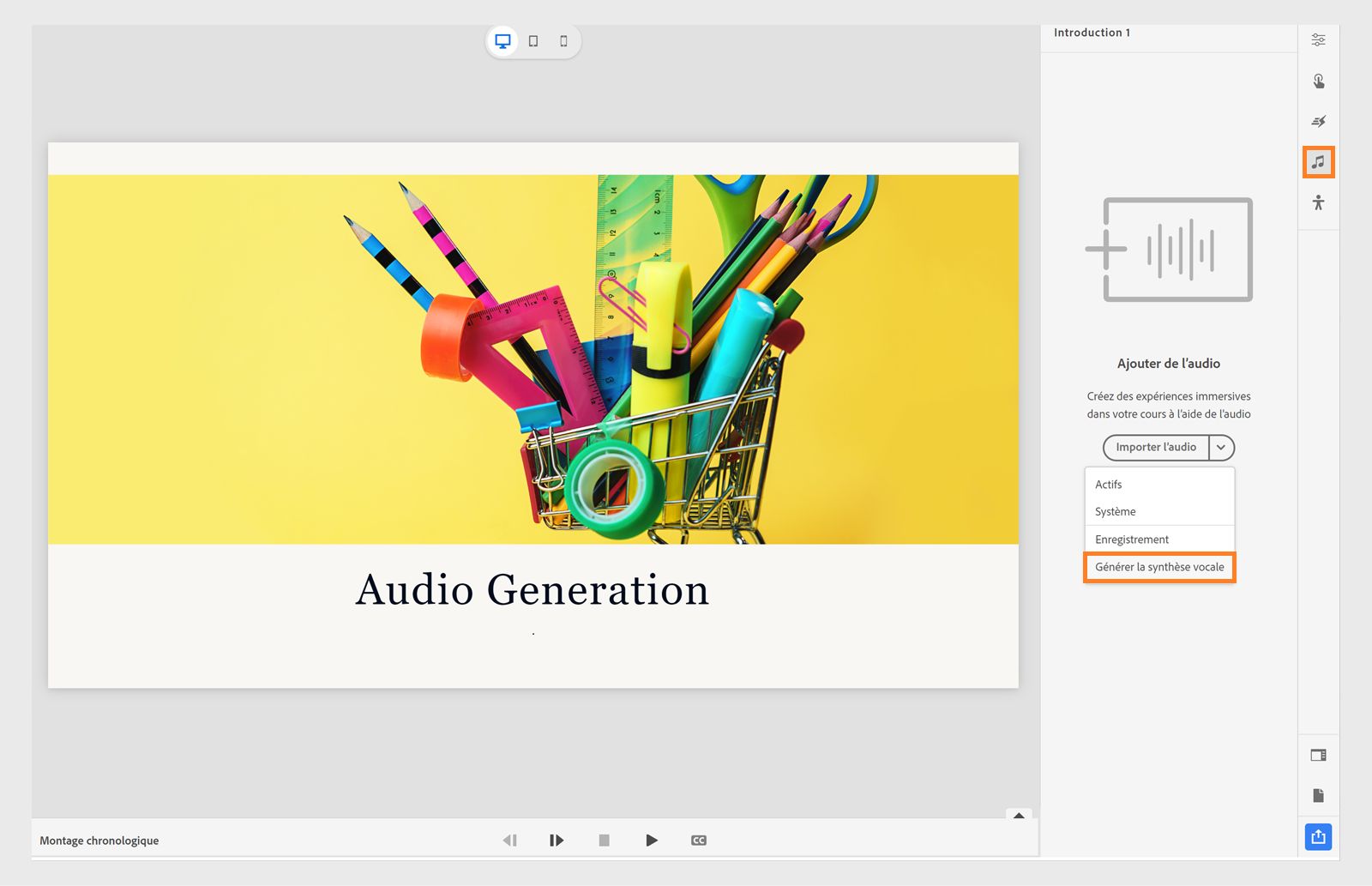Click the blue Share/Publish icon
This screenshot has height=886, width=1372.
(1318, 836)
